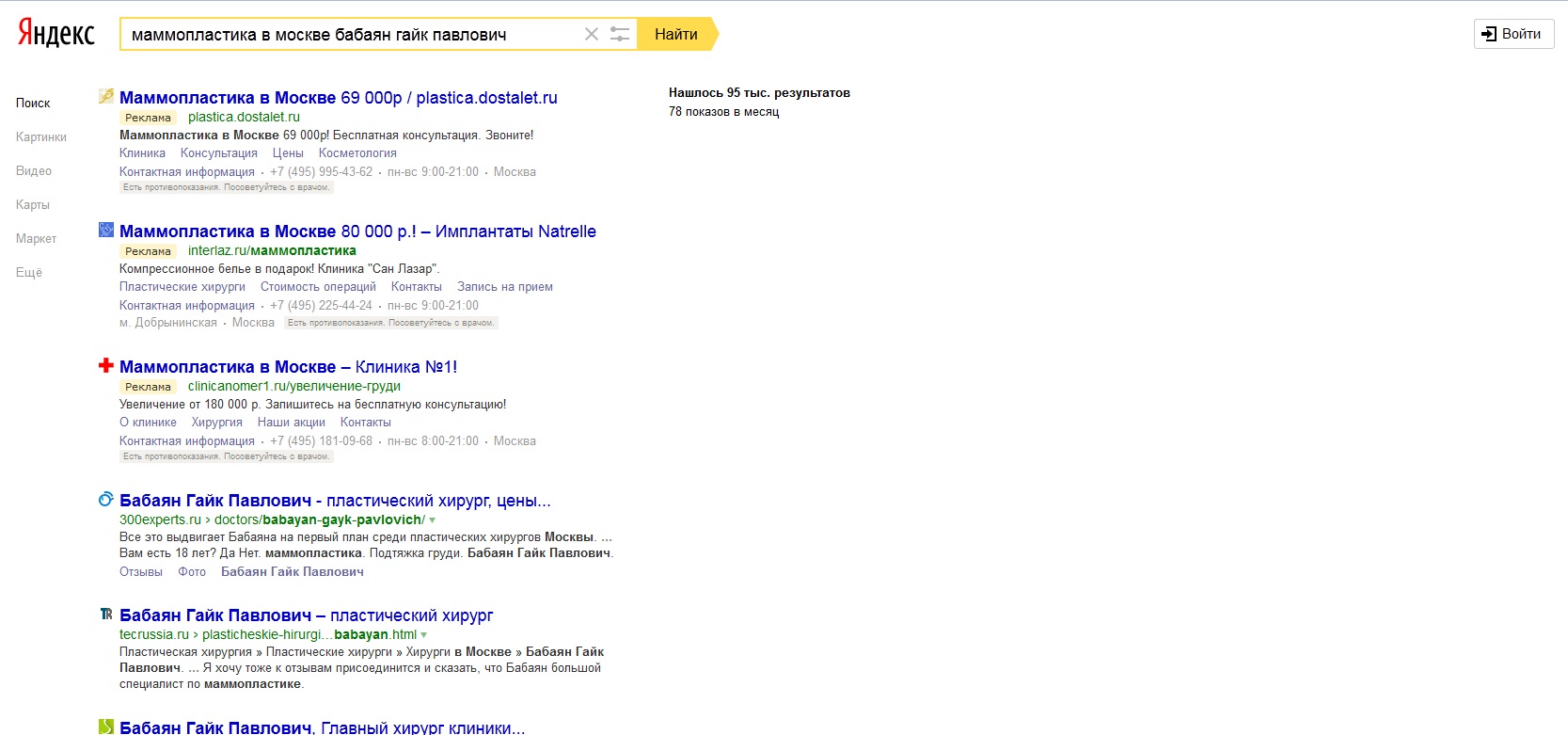
Task: Open the Стоимость операций sitelink
Action: click(x=318, y=287)
